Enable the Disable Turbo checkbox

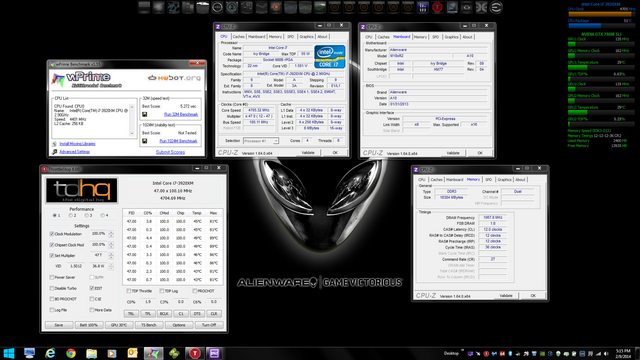[x=52, y=288]
